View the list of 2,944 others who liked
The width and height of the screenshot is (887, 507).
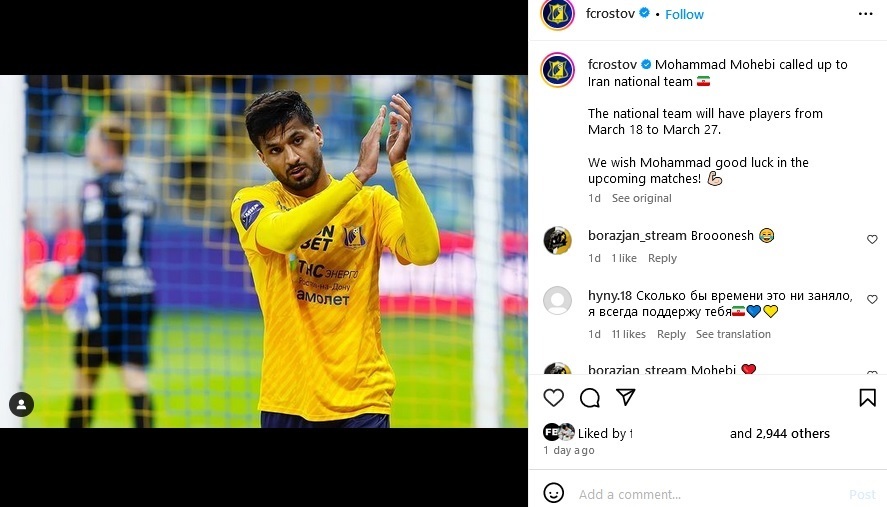tap(793, 433)
